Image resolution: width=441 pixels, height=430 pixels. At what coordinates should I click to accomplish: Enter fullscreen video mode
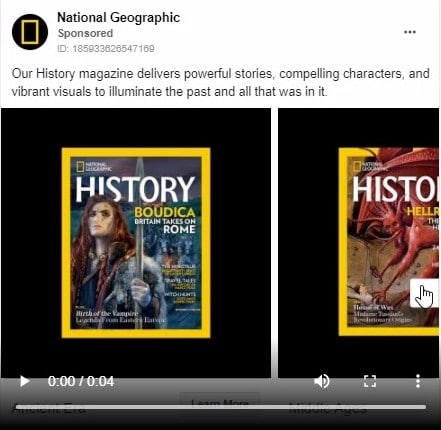pyautogui.click(x=370, y=381)
